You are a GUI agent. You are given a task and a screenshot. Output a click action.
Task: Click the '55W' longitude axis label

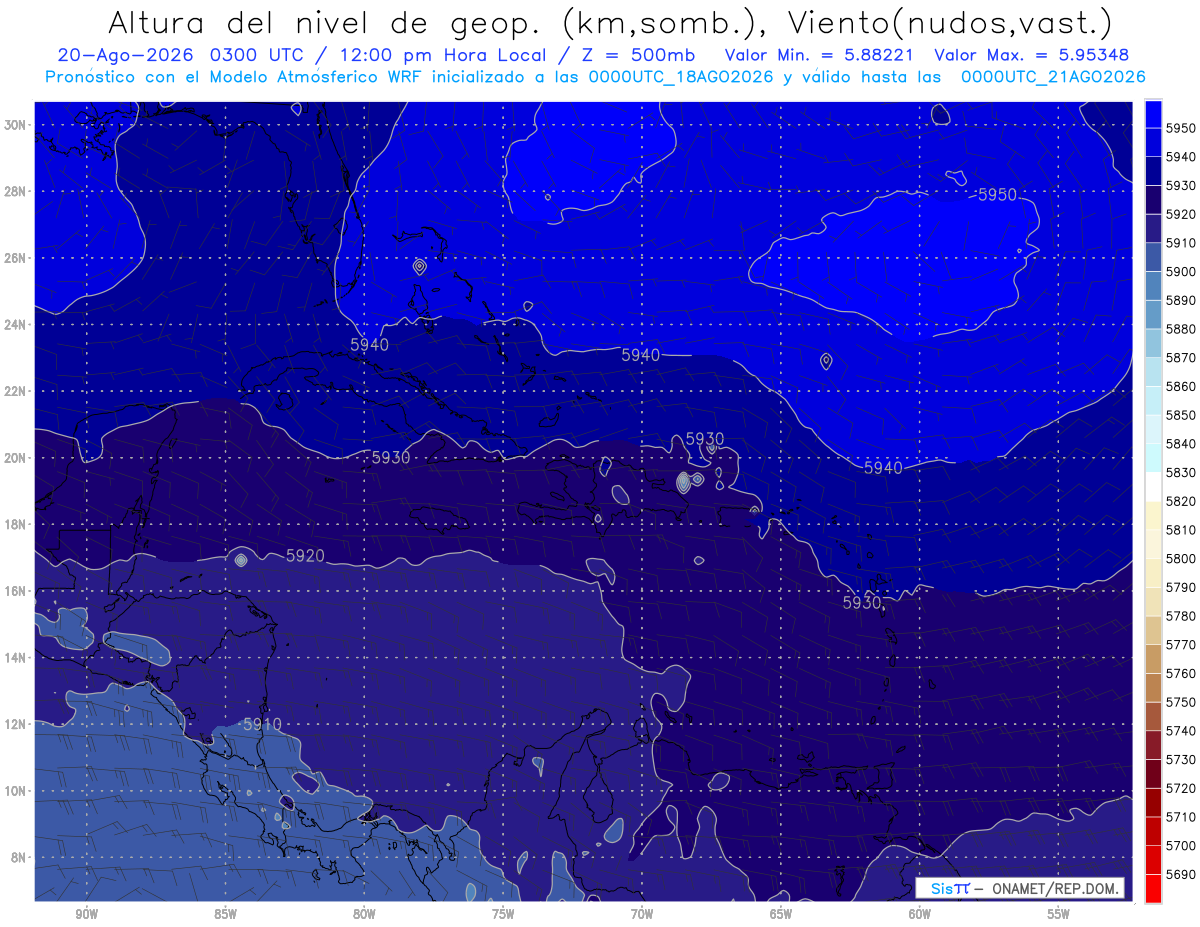click(x=1059, y=914)
